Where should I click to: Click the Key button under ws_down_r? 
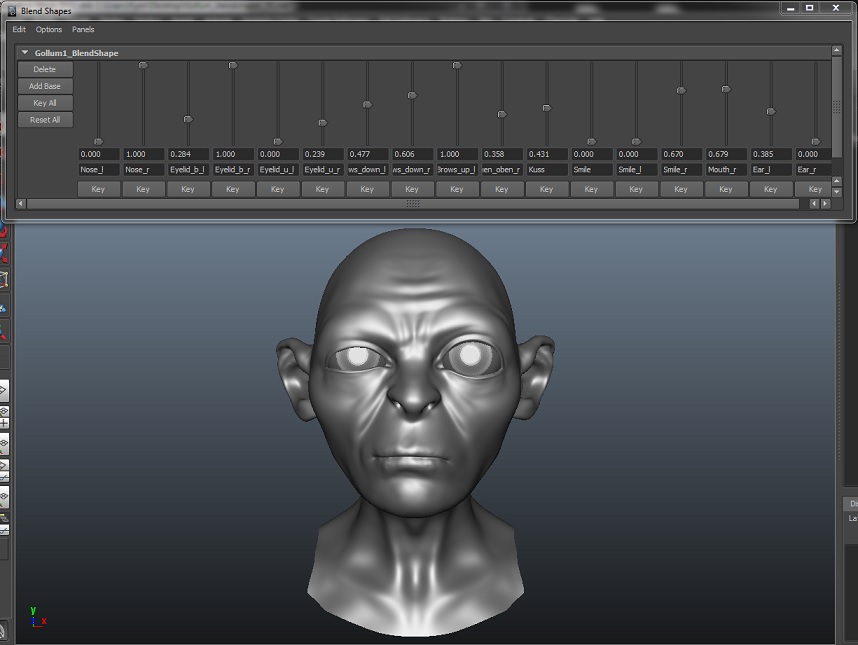tap(413, 189)
